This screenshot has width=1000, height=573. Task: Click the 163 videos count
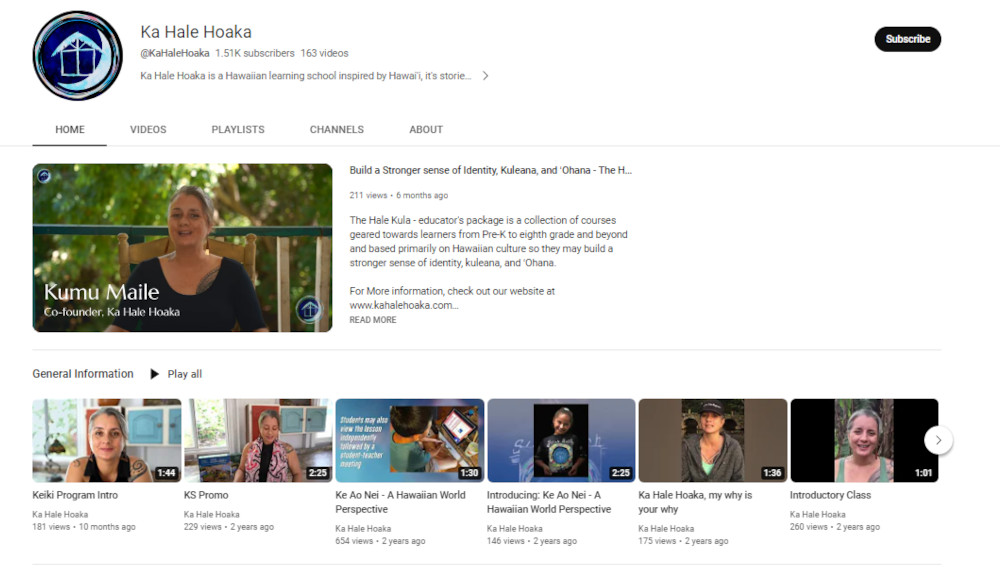[325, 53]
